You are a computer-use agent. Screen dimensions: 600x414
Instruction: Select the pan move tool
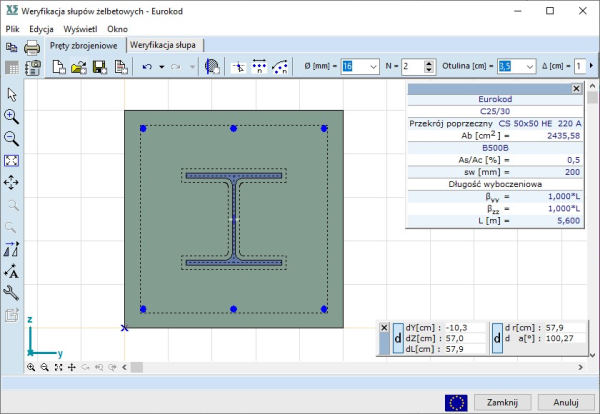(12, 183)
